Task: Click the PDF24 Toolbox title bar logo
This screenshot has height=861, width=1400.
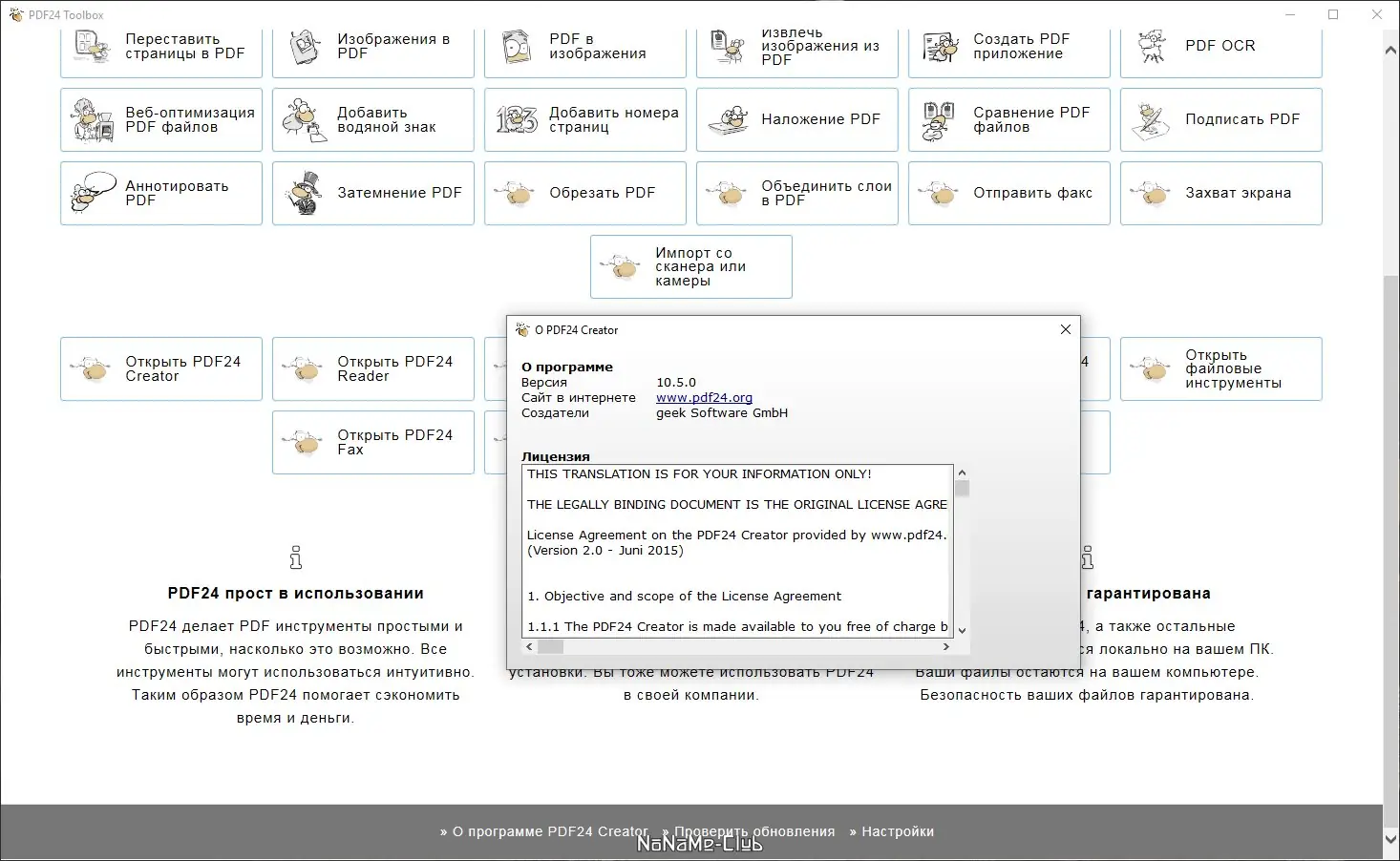Action: [16, 15]
